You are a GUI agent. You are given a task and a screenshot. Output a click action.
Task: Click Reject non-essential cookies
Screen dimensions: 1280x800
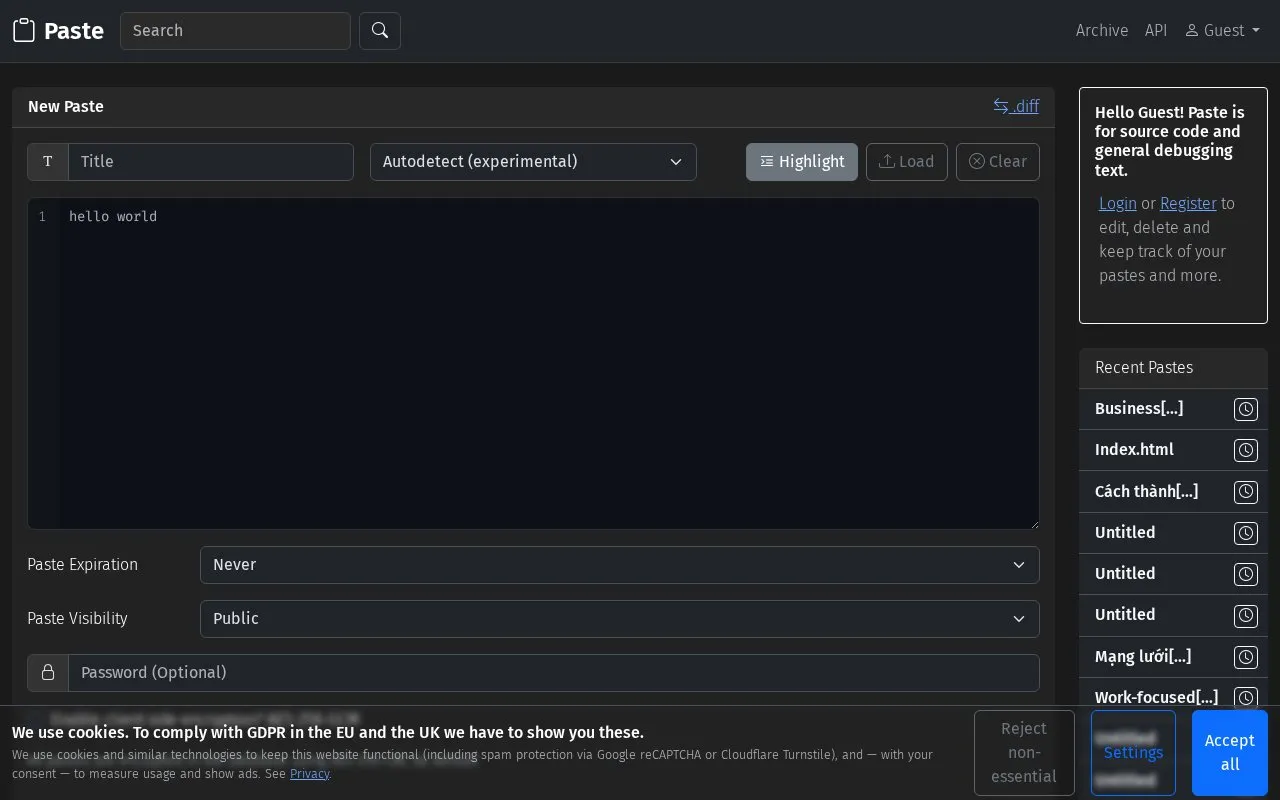(x=1024, y=753)
